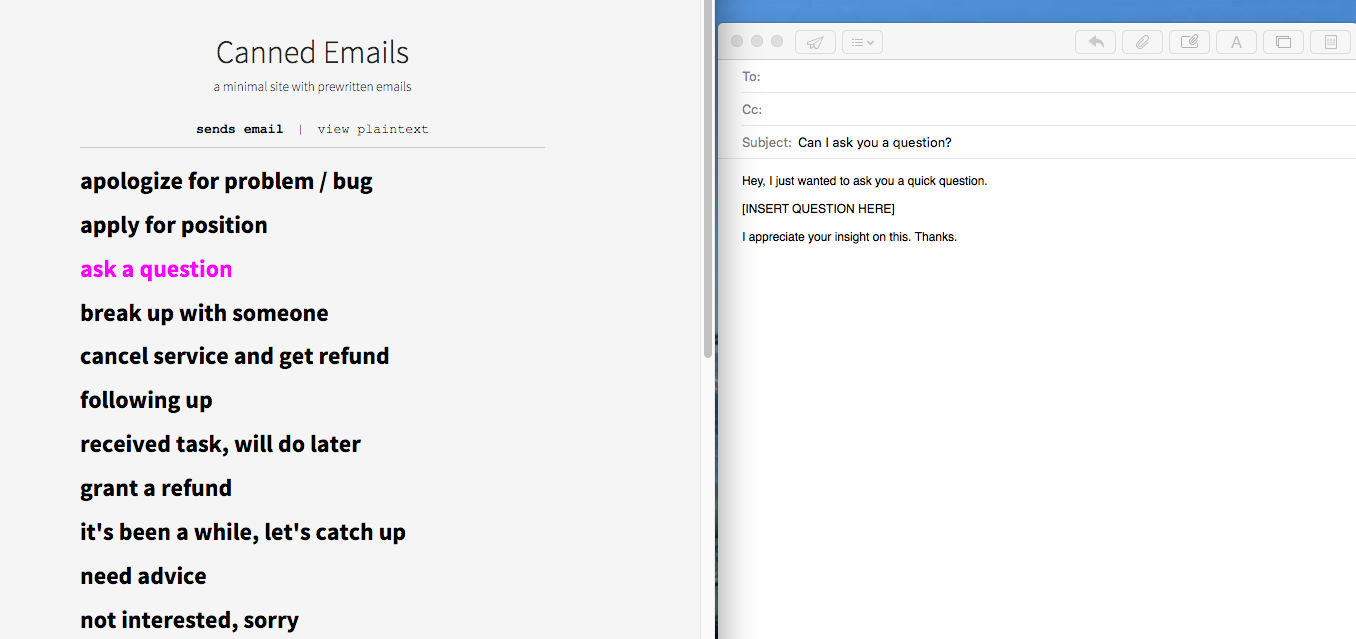Open the 'ask a question' canned email
Screen dimensions: 1356x639
tap(156, 268)
